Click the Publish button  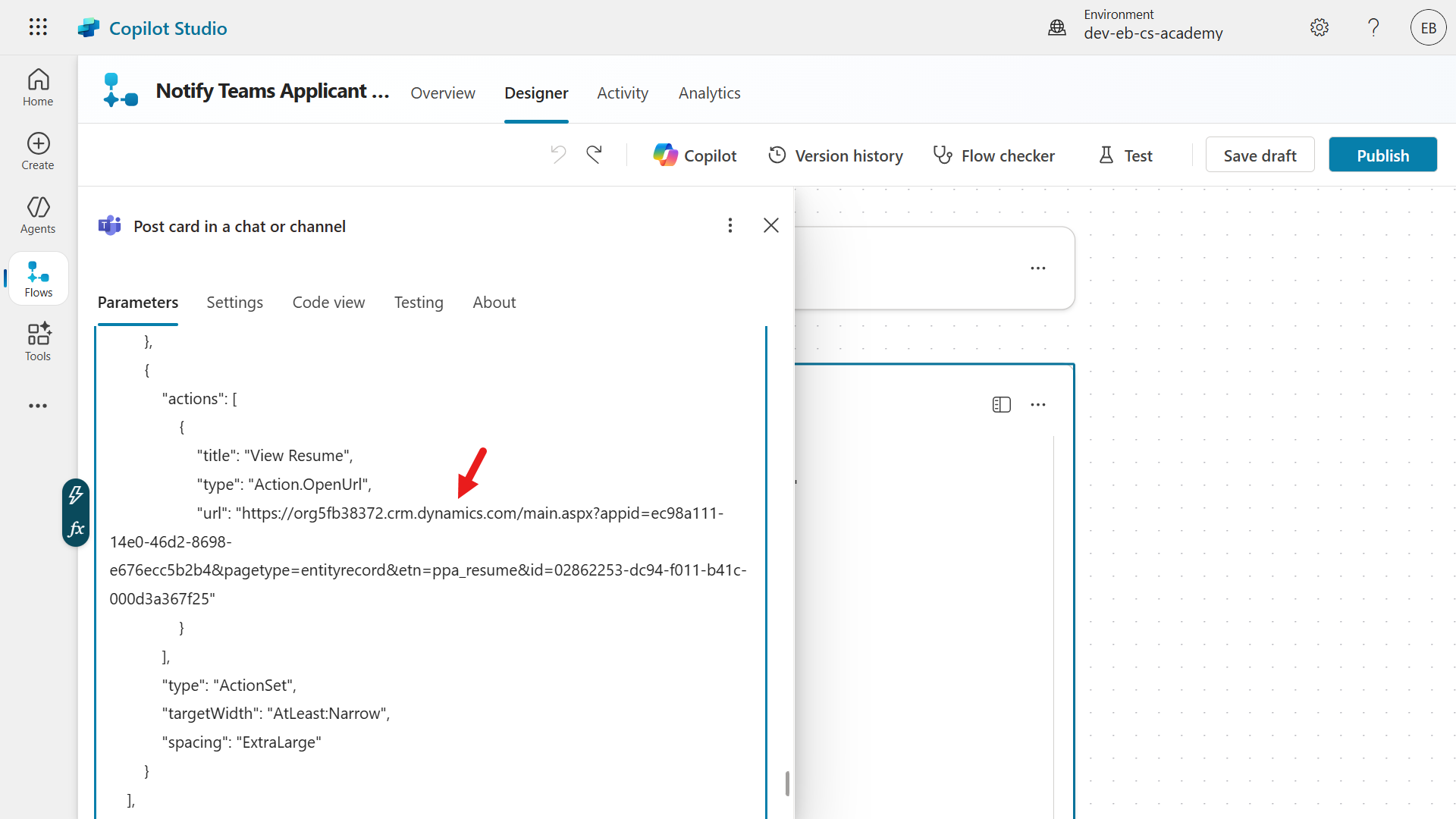click(1382, 155)
